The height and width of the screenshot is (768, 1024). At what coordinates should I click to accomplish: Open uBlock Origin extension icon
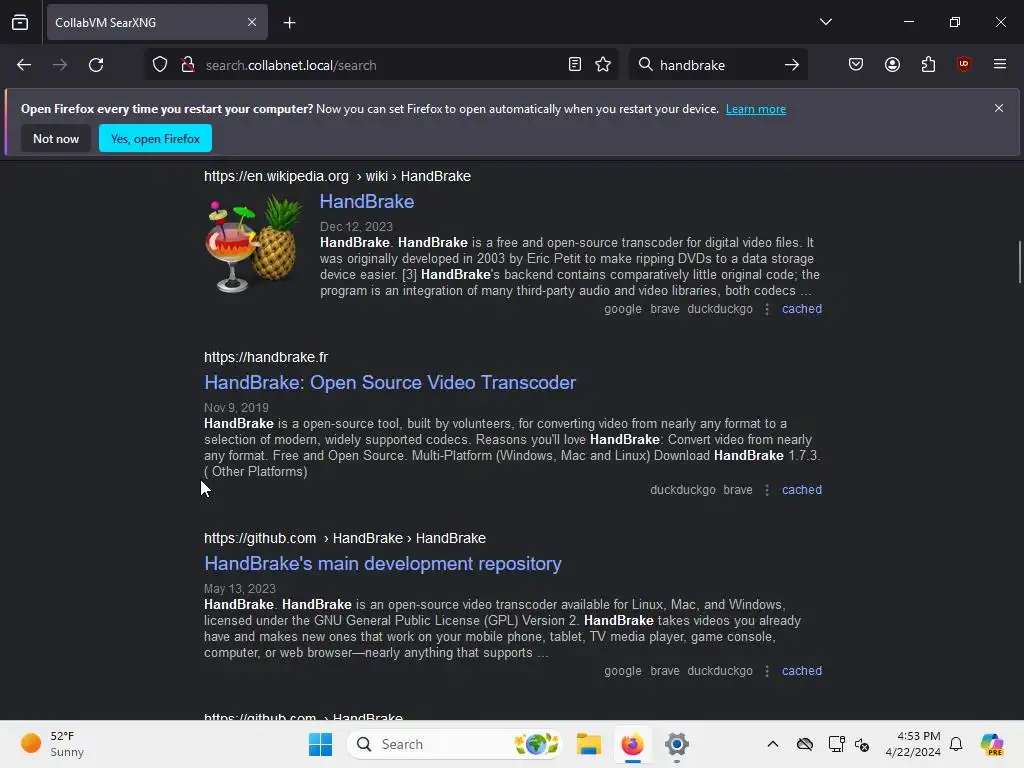click(963, 64)
